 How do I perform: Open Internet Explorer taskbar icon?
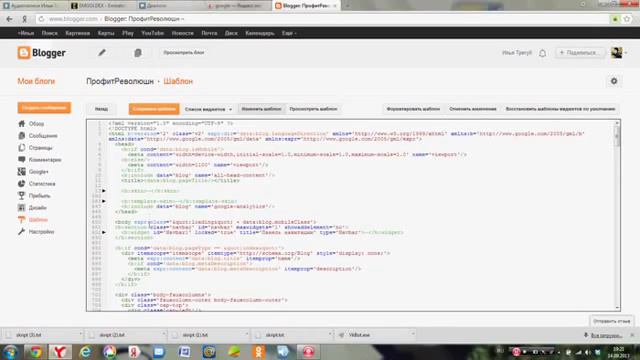tap(85, 352)
